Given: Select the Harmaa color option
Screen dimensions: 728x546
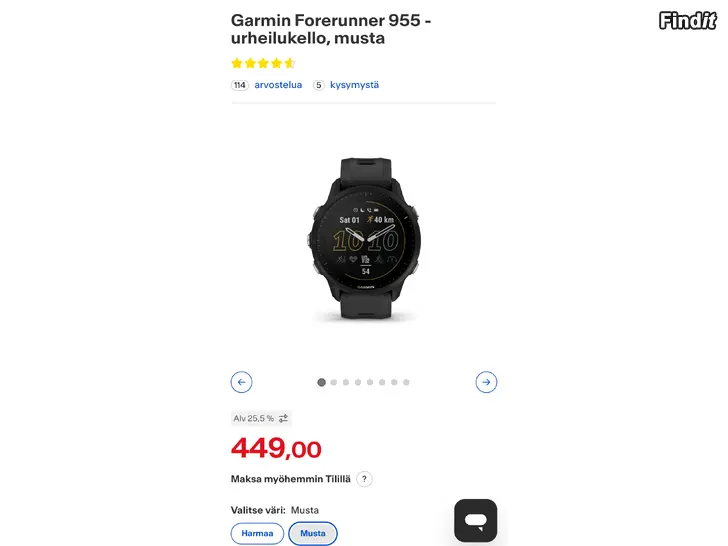Looking at the screenshot, I should click(257, 533).
